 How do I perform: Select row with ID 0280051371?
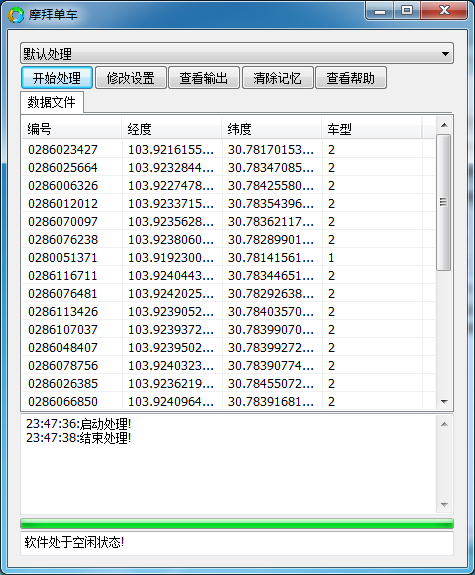229,257
